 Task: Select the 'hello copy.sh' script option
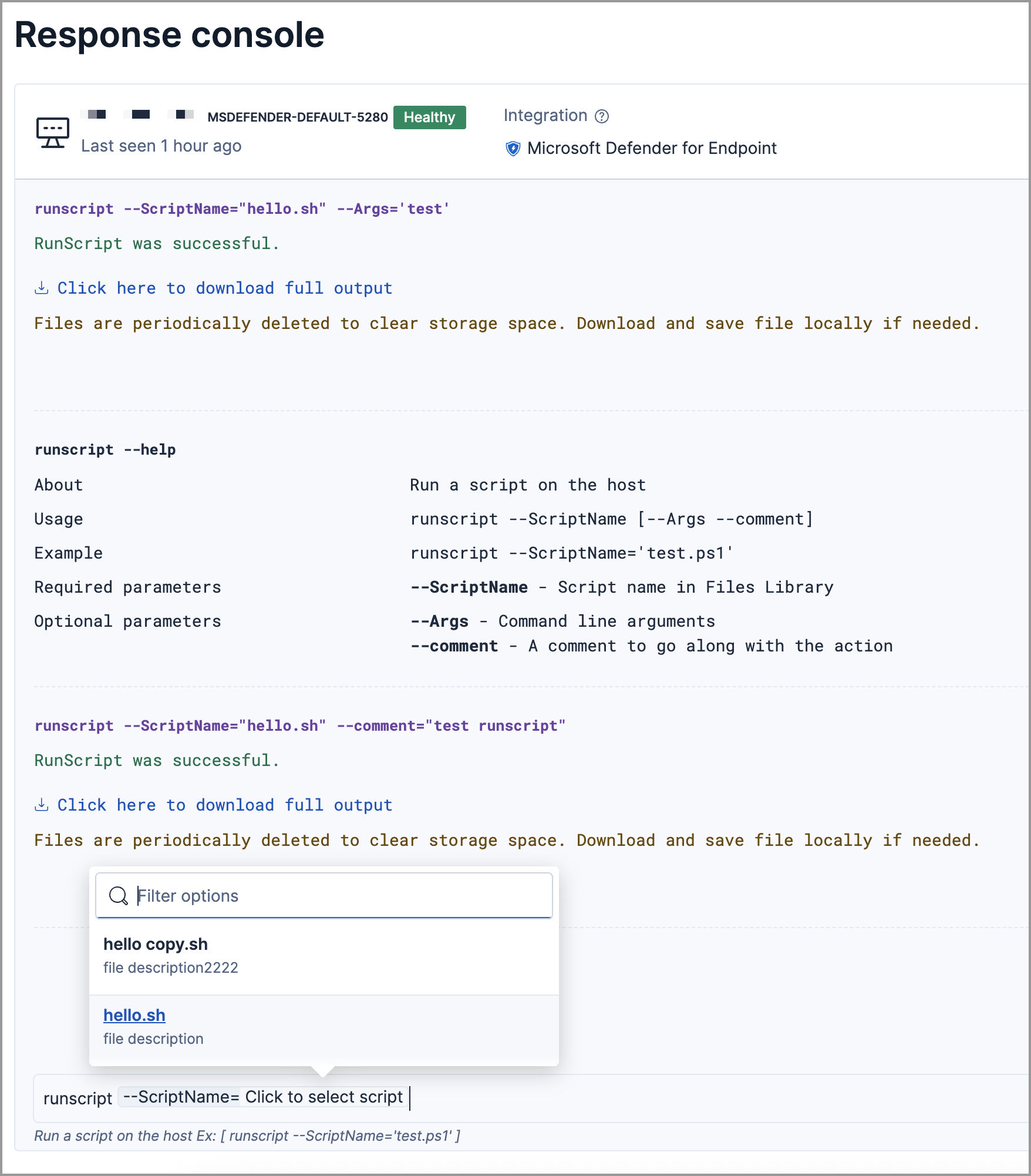pyautogui.click(x=156, y=945)
